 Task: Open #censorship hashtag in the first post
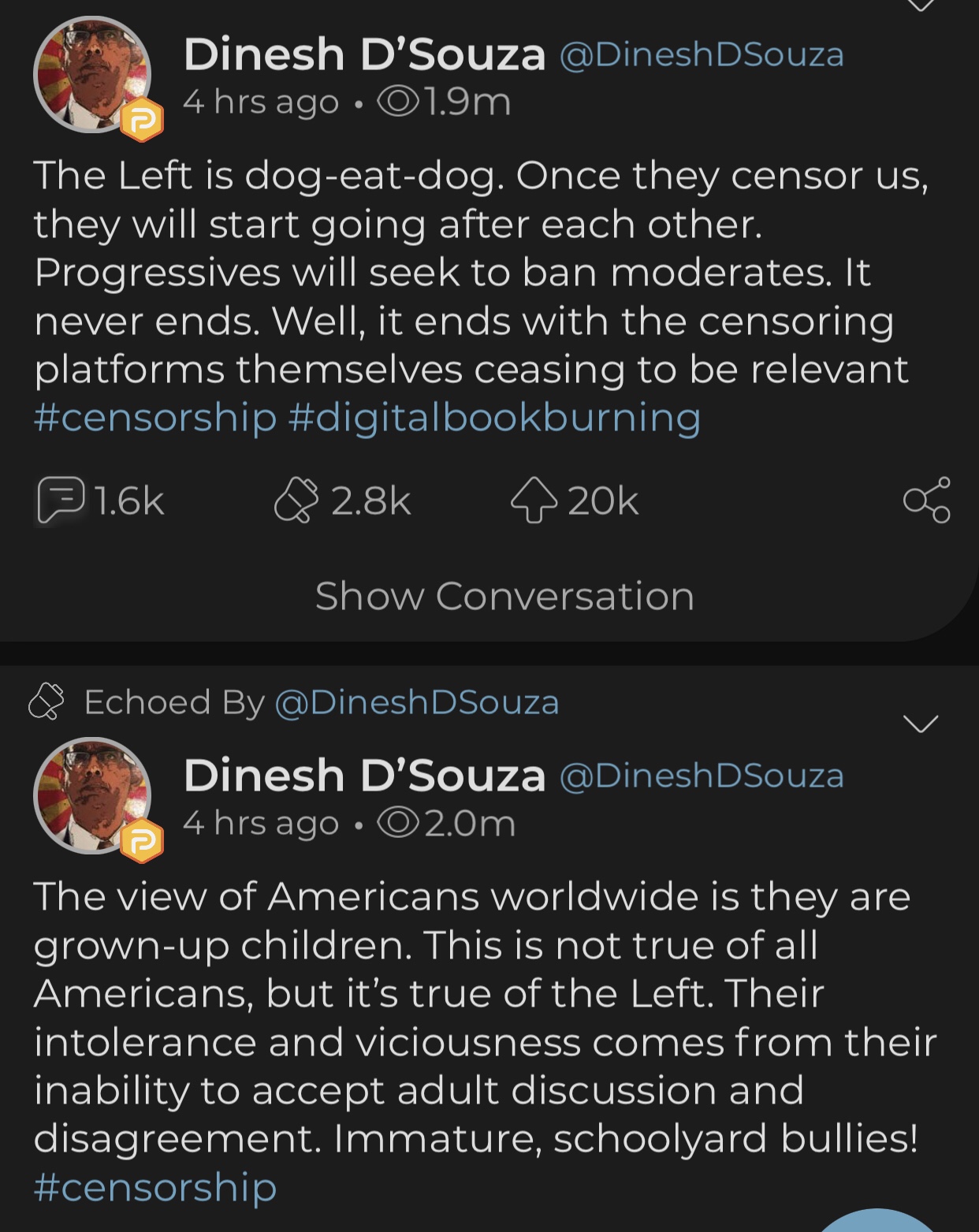tap(154, 417)
